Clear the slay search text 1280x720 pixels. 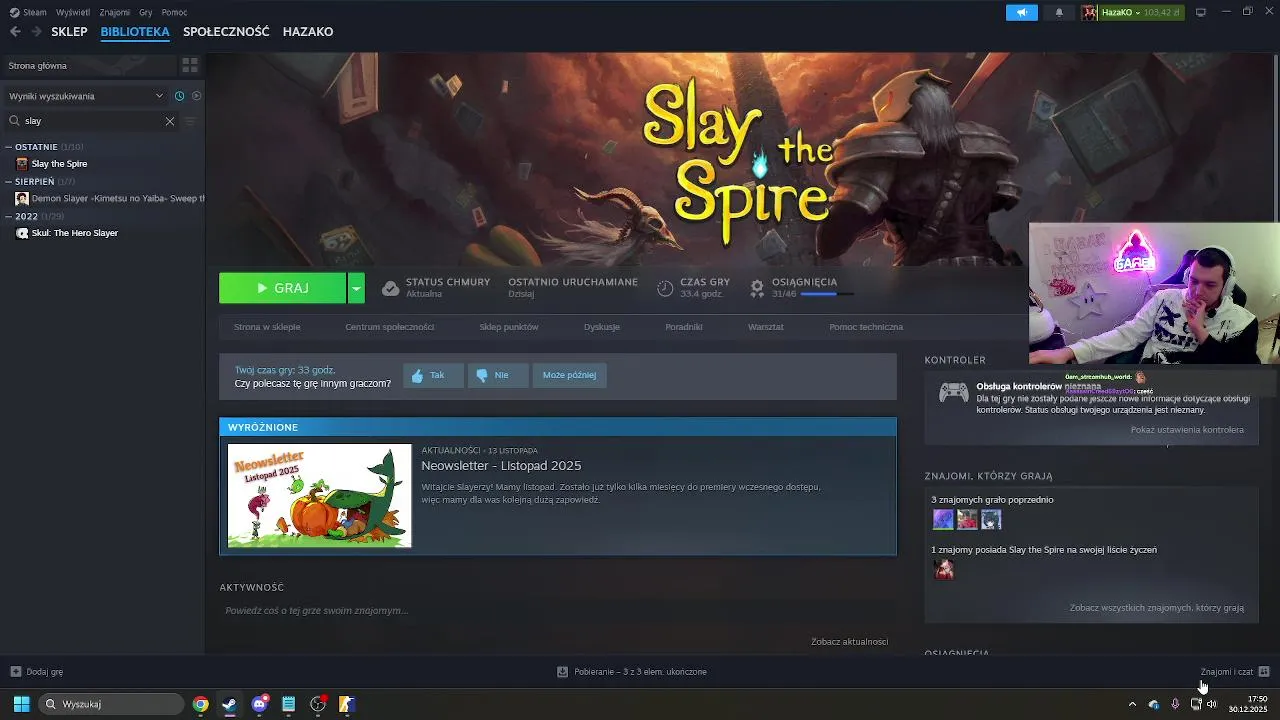[x=170, y=121]
